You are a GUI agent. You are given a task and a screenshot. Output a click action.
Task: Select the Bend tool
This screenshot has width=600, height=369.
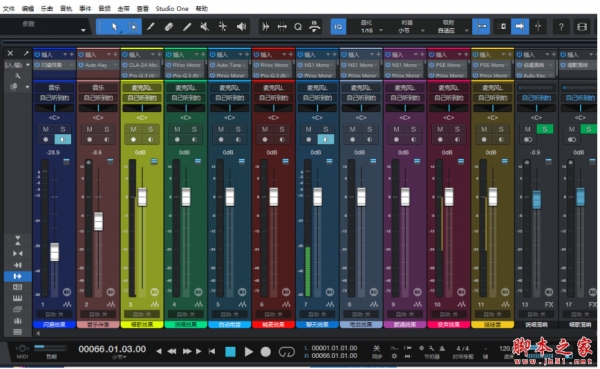pos(223,26)
